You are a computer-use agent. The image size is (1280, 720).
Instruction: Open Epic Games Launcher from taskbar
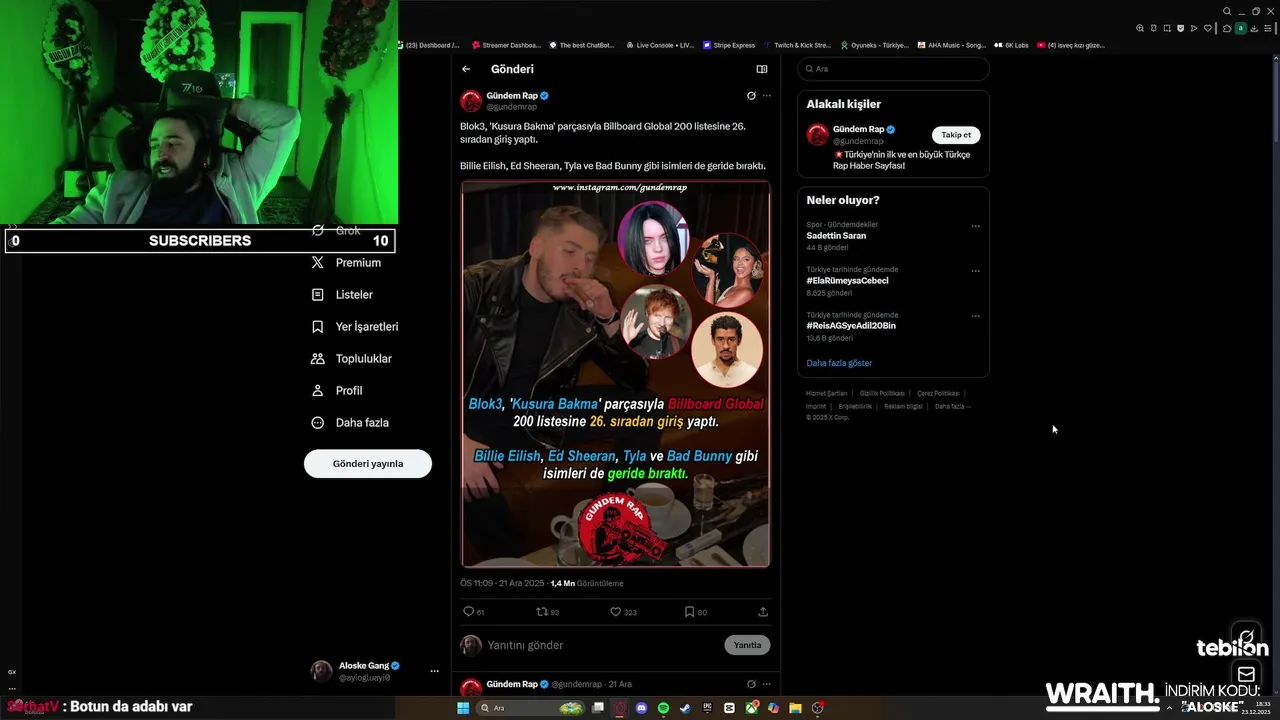[707, 708]
